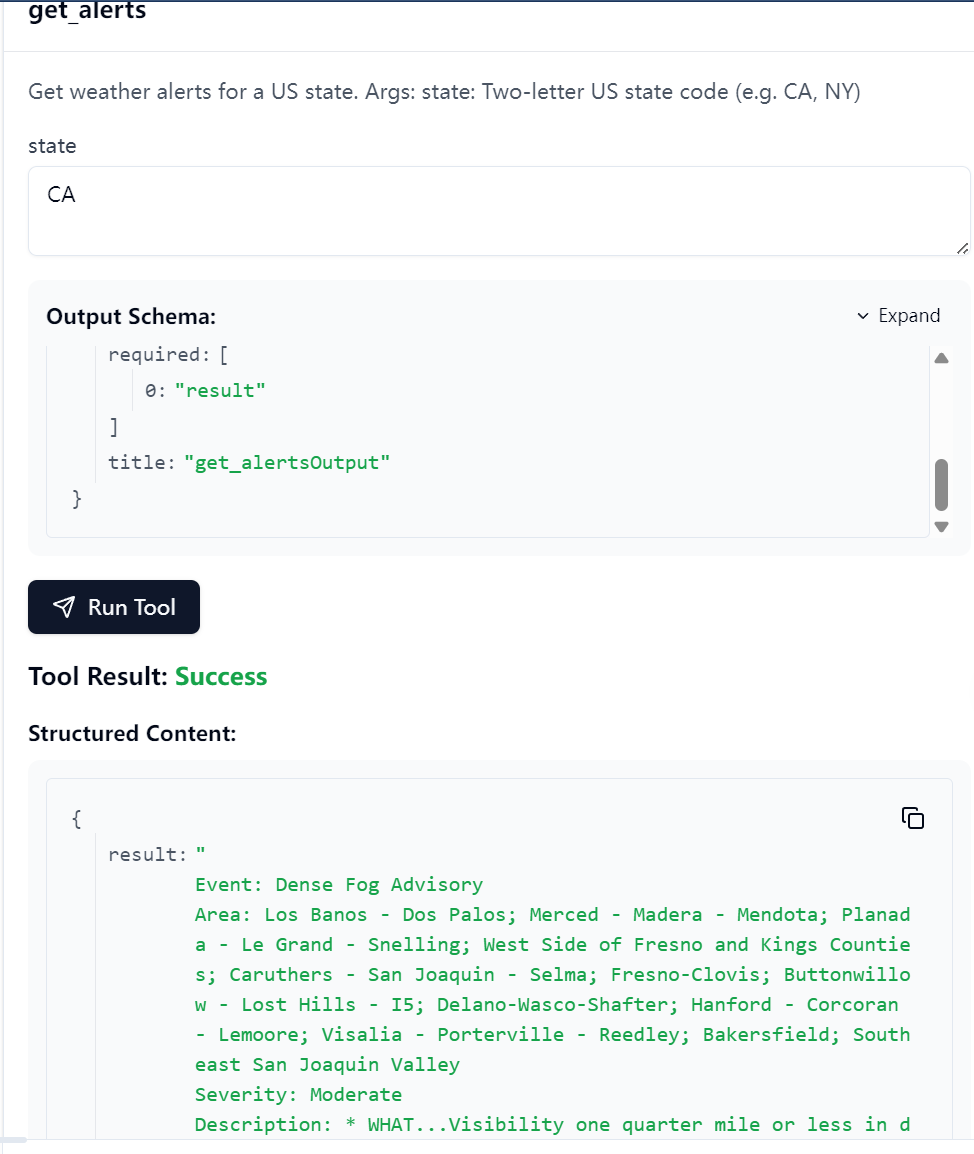Screen dimensions: 974x1154
Task: Click the "state" field label
Action: (x=52, y=146)
